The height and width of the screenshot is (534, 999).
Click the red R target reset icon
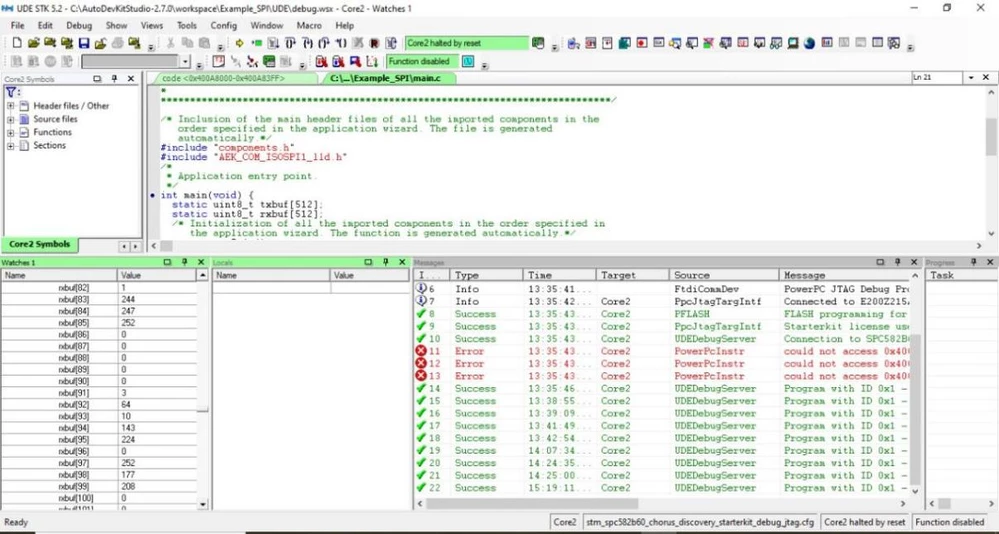(375, 43)
